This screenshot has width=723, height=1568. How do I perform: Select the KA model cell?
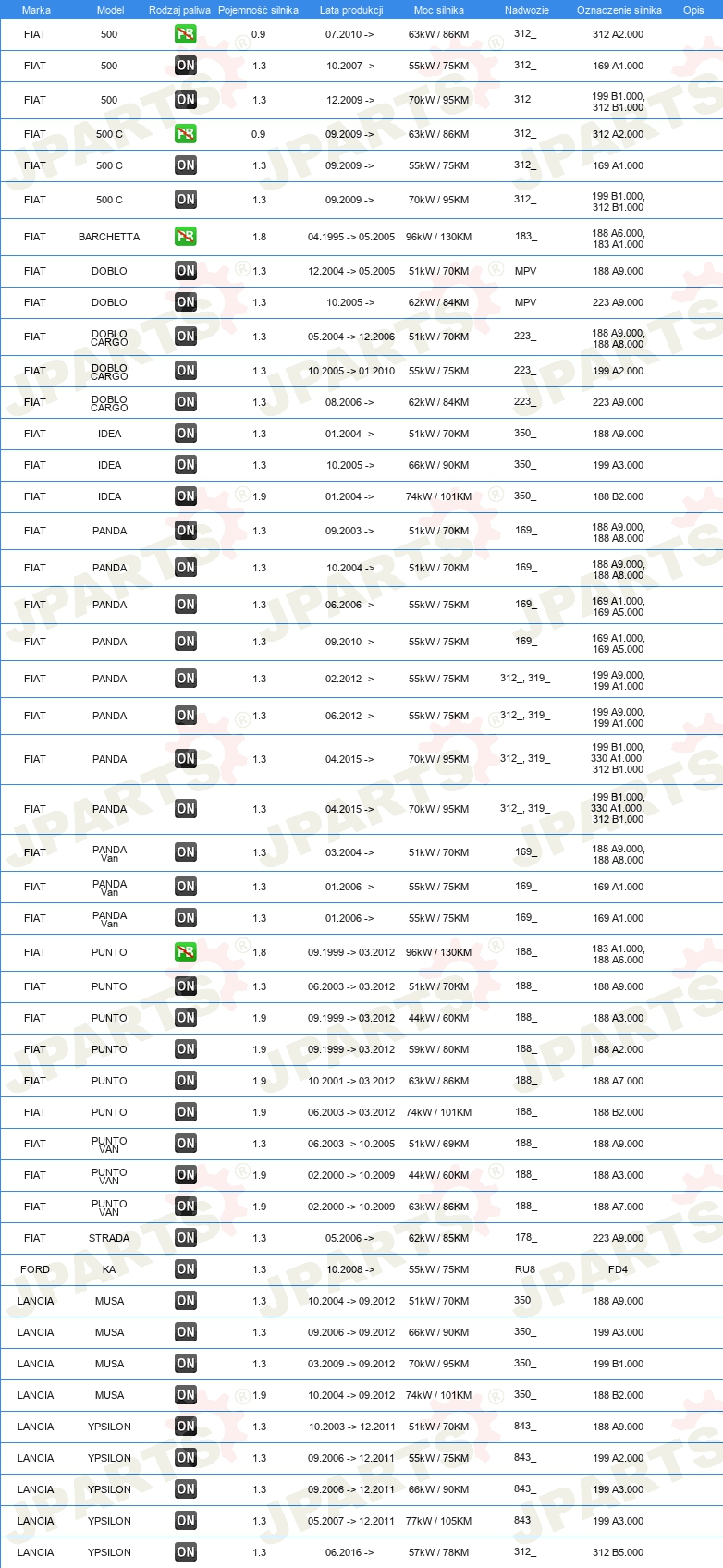tap(109, 1269)
